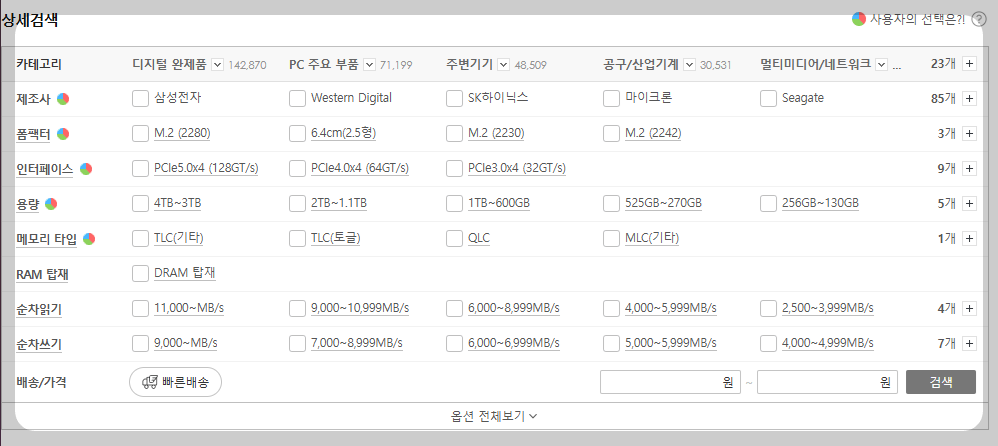Screen dimensions: 998x446
Task: Check the 4TB~3TB capacity checkbox
Action: (x=140, y=204)
